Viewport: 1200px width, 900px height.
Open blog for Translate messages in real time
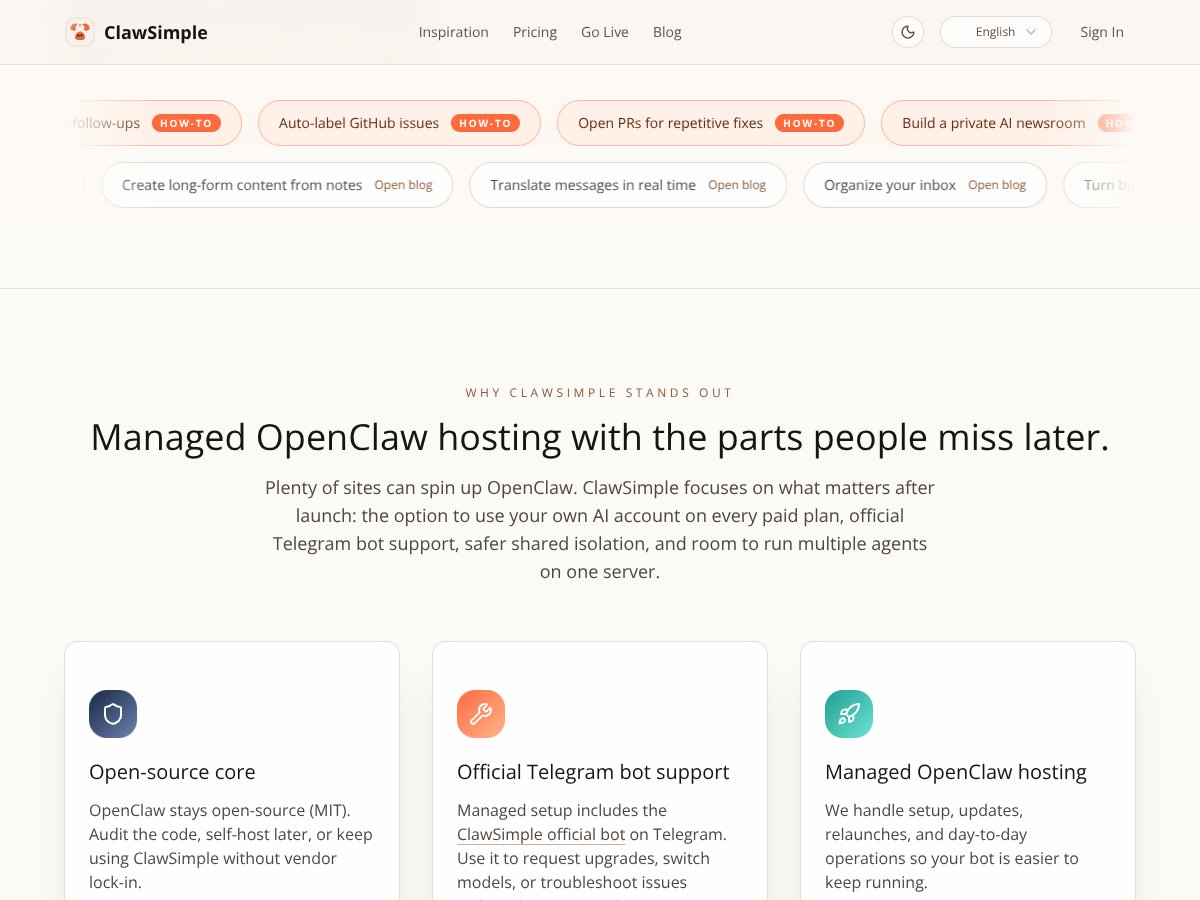(737, 185)
